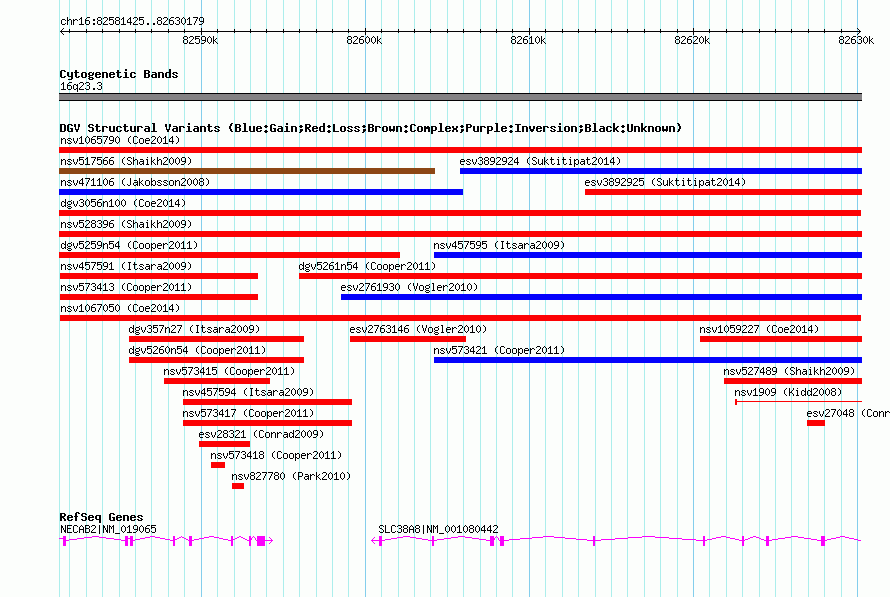Select the blue esv3892924 gain bar
The image size is (890, 597).
(661, 171)
